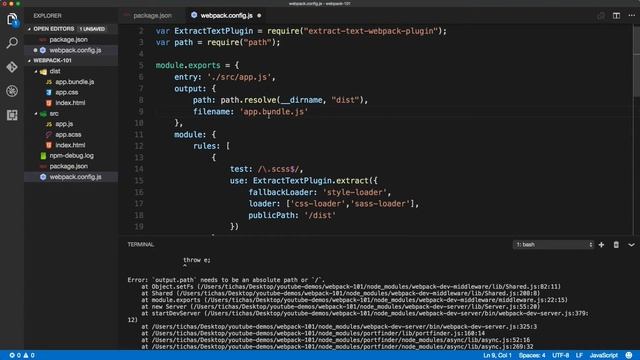Collapse the terminal panel with the chevron icon
Screen dimensions: 640x360
631,245
